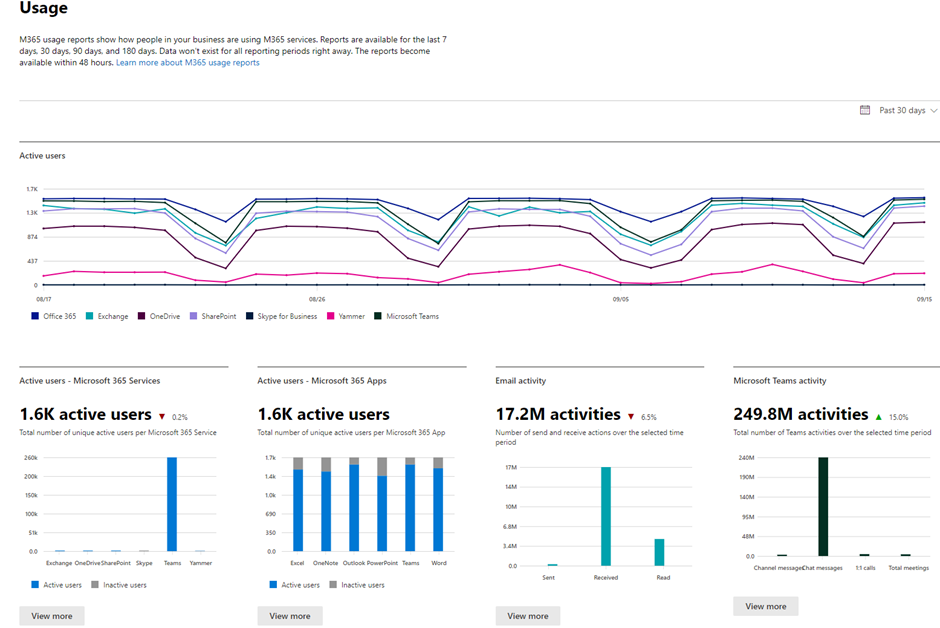This screenshot has width=940, height=628.
Task: Click View more under Active users Microsoft 365 Services
Action: 51,615
